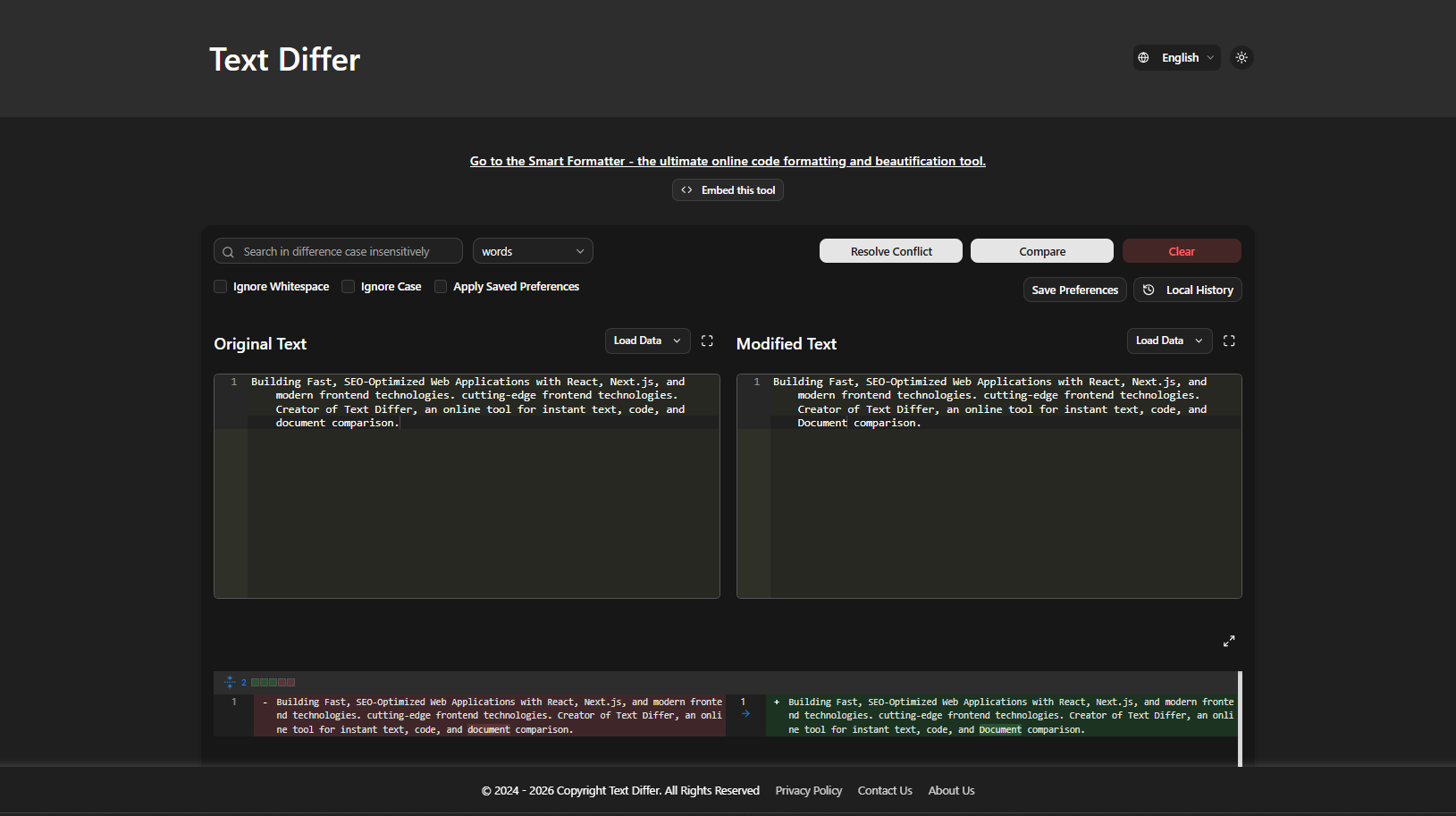Click the Compare button
Image resolution: width=1456 pixels, height=816 pixels.
(x=1042, y=251)
